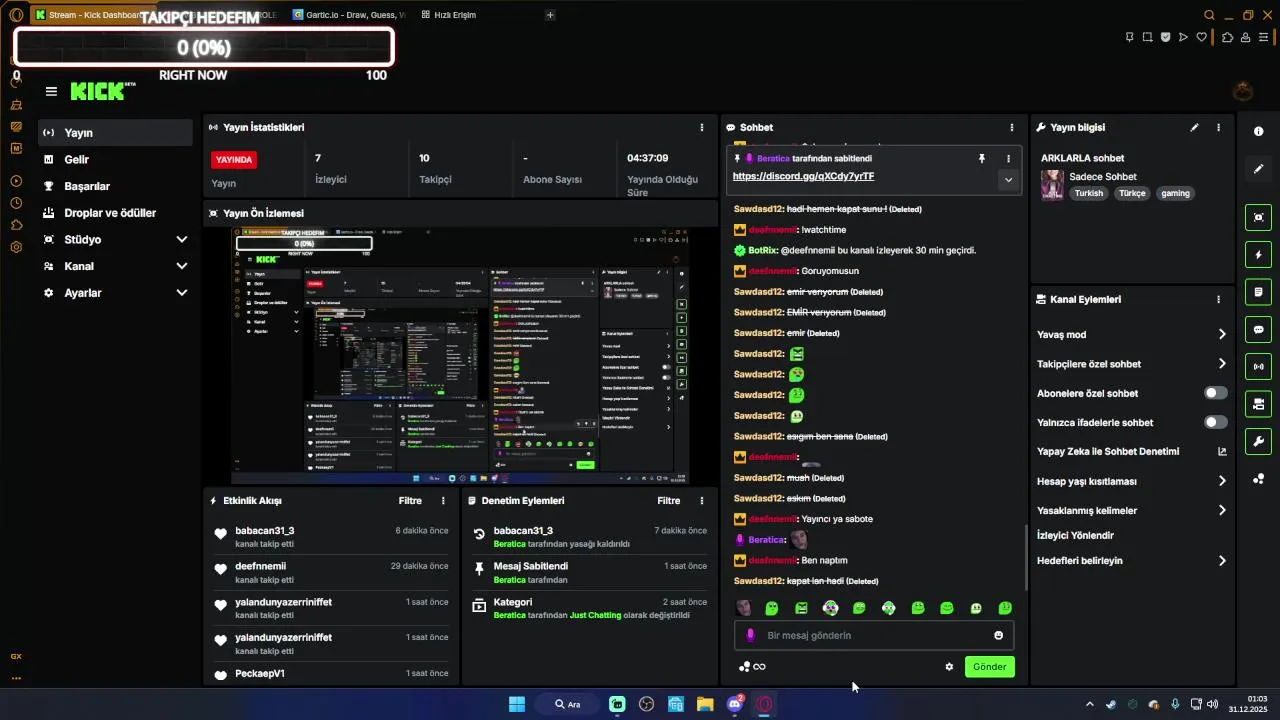Go to Yayın in sidebar

coord(115,133)
